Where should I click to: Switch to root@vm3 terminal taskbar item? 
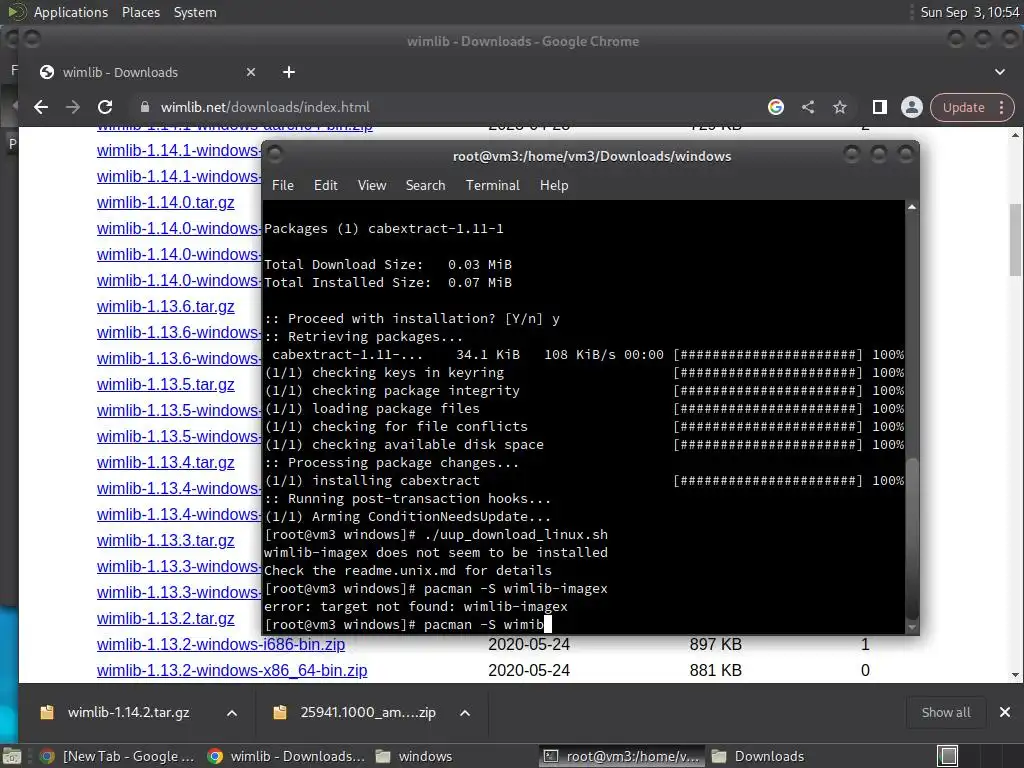[622, 756]
